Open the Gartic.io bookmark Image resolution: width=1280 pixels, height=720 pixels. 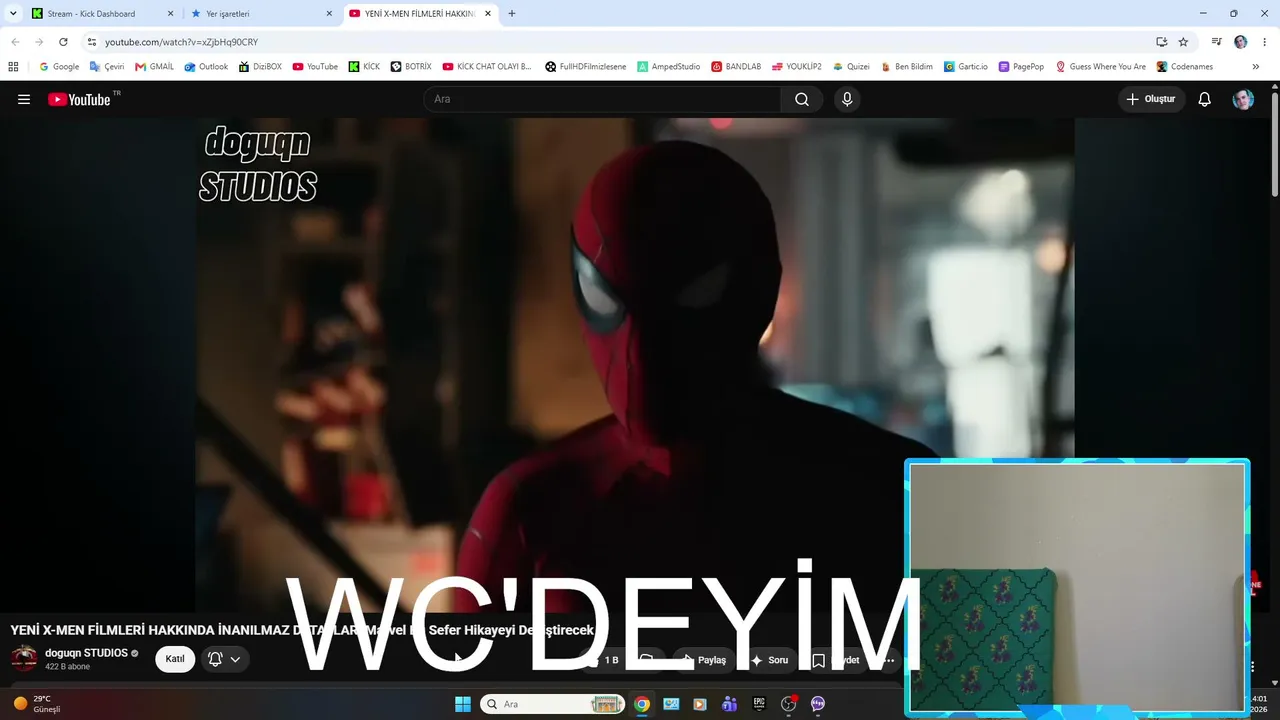point(966,67)
